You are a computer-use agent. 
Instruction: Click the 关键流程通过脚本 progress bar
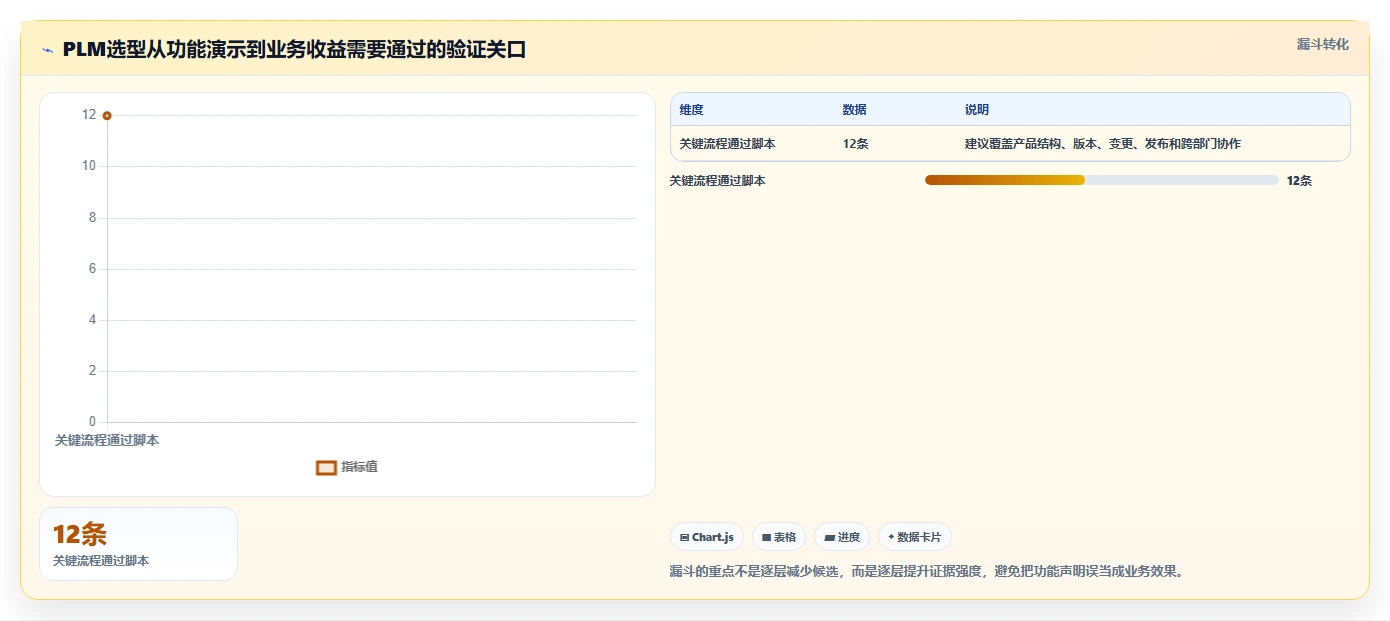tap(1101, 180)
